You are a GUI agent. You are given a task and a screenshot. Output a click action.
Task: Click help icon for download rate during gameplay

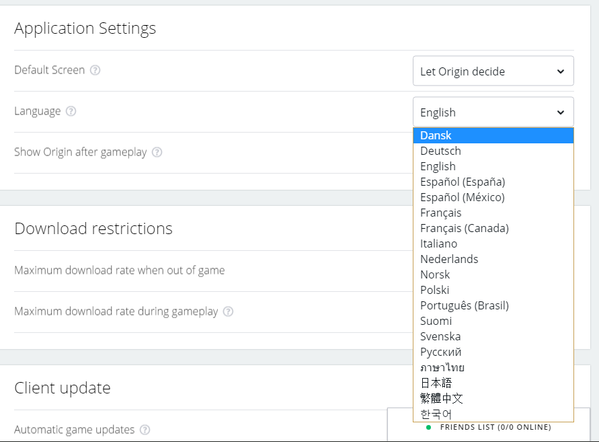[x=228, y=311]
